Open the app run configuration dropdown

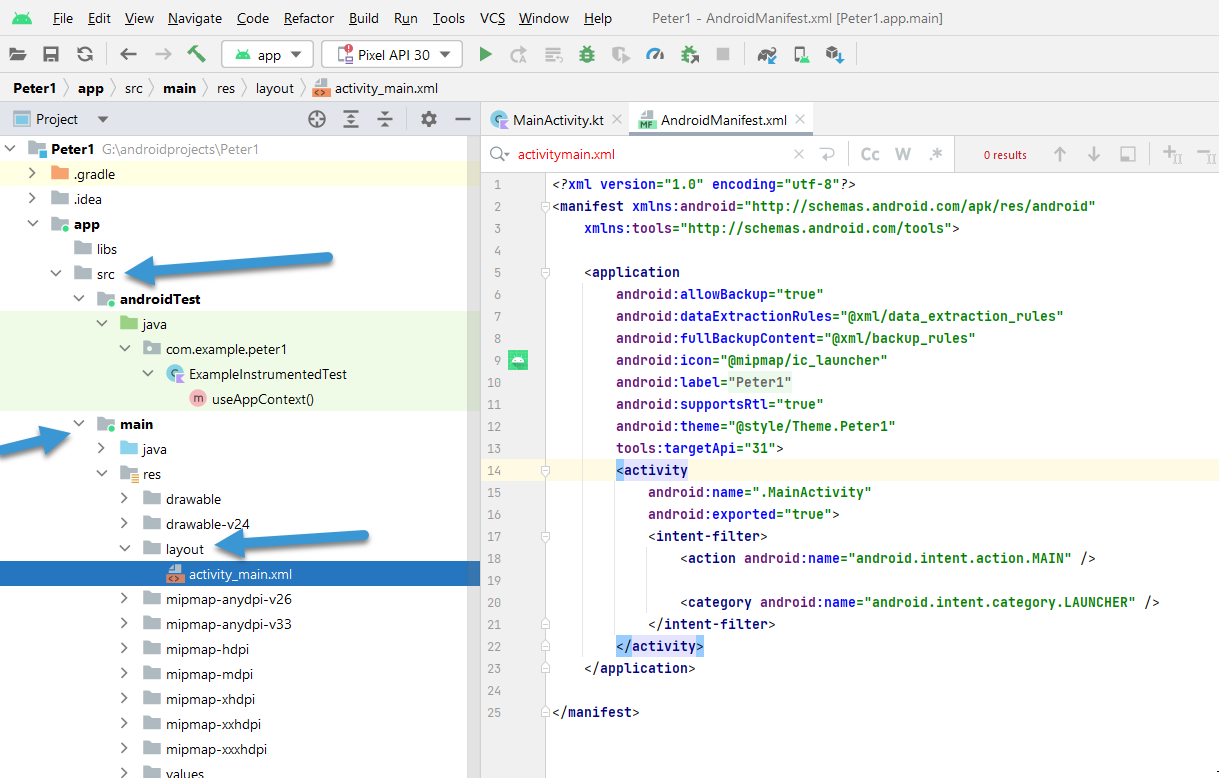tap(268, 55)
